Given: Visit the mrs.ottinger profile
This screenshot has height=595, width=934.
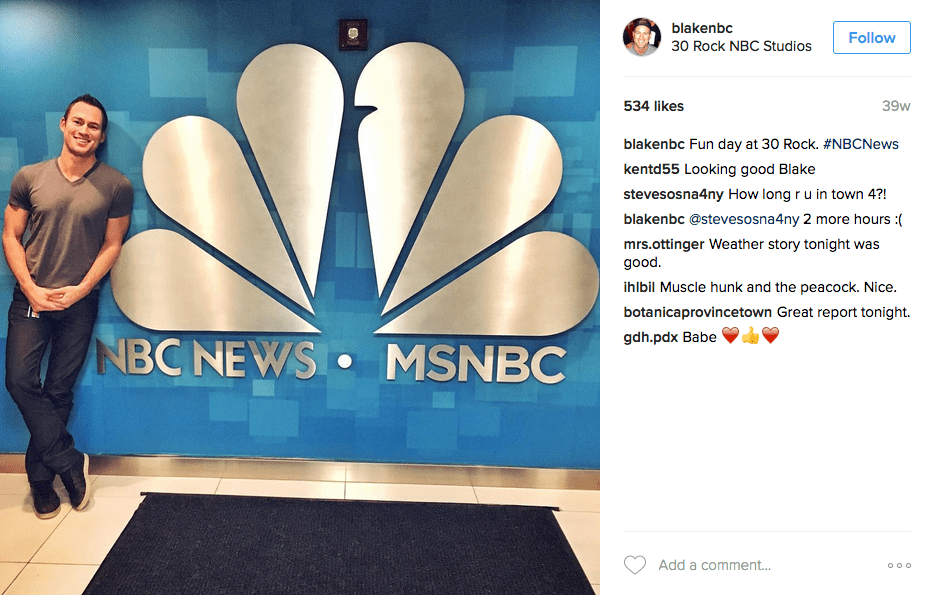Looking at the screenshot, I should click(664, 244).
